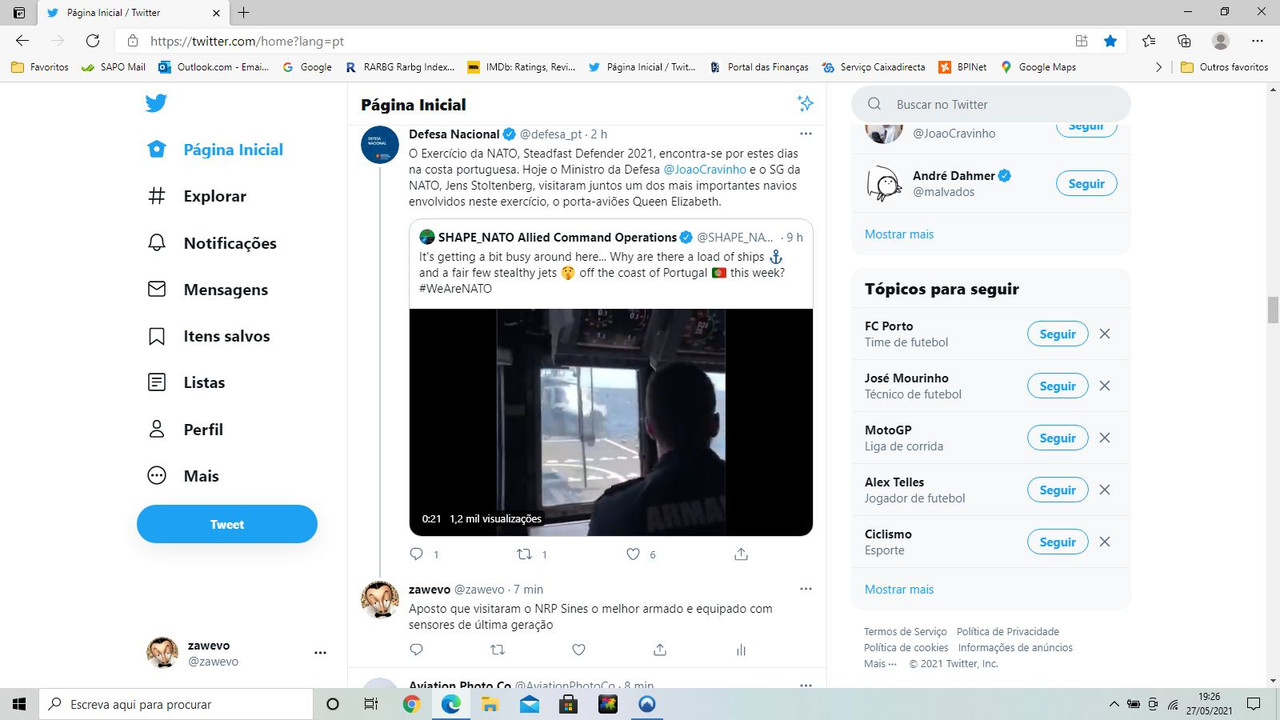1280x720 pixels.
Task: Share the Defesa Nacional tweet
Action: [x=741, y=554]
